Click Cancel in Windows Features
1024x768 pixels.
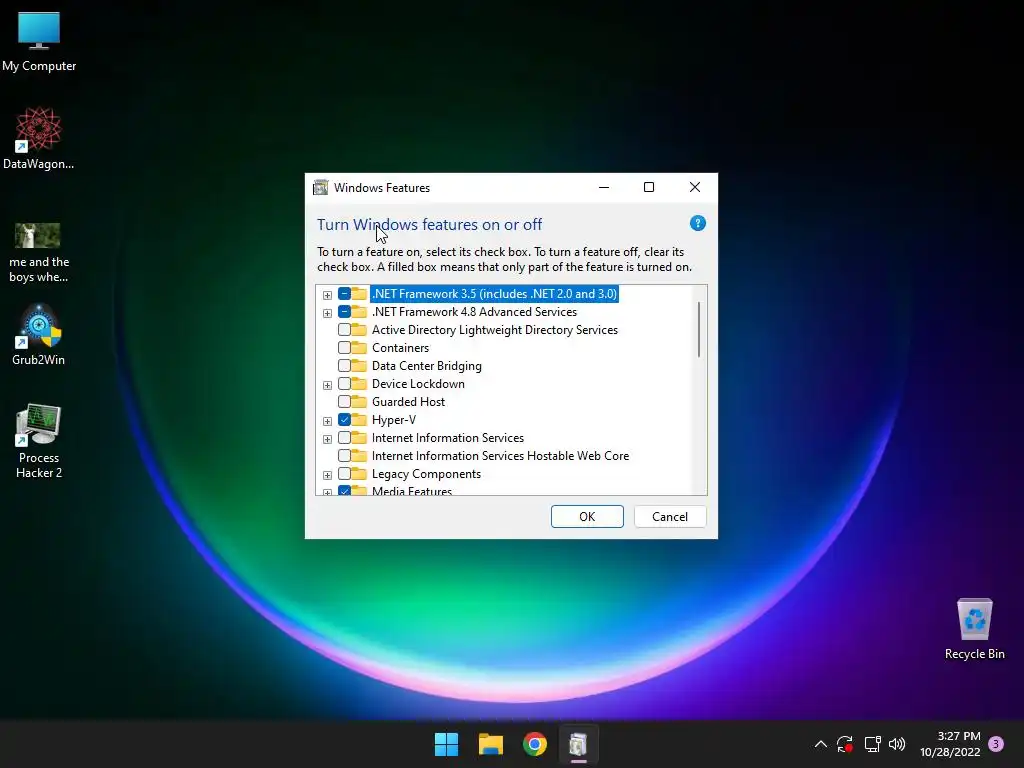670,517
